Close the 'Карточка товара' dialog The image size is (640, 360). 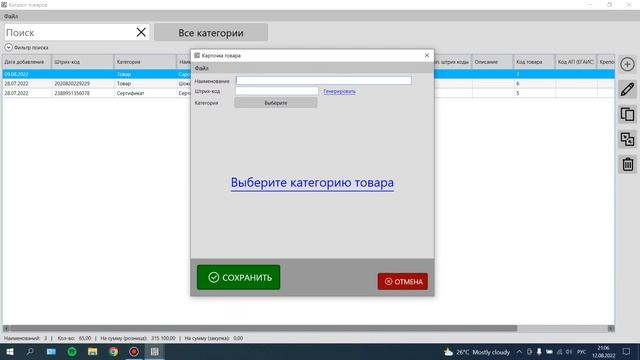tap(427, 55)
